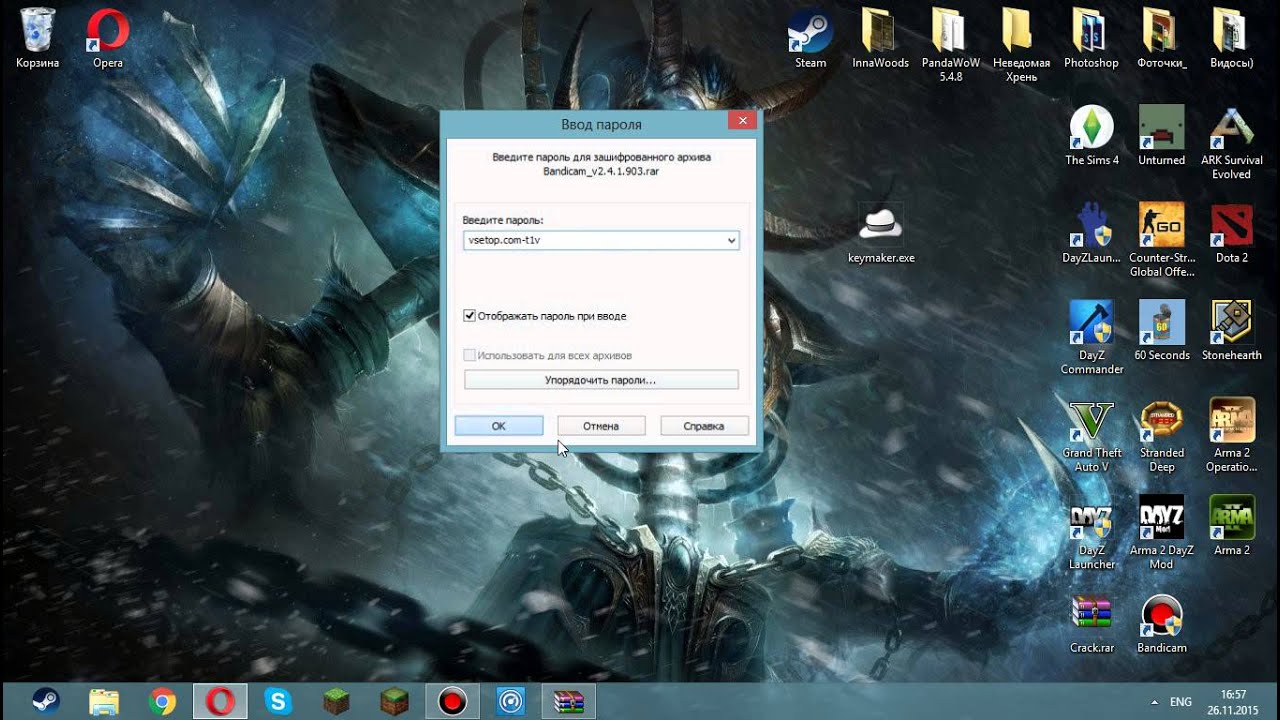
Task: Change input language ENG indicator
Action: pos(1181,702)
